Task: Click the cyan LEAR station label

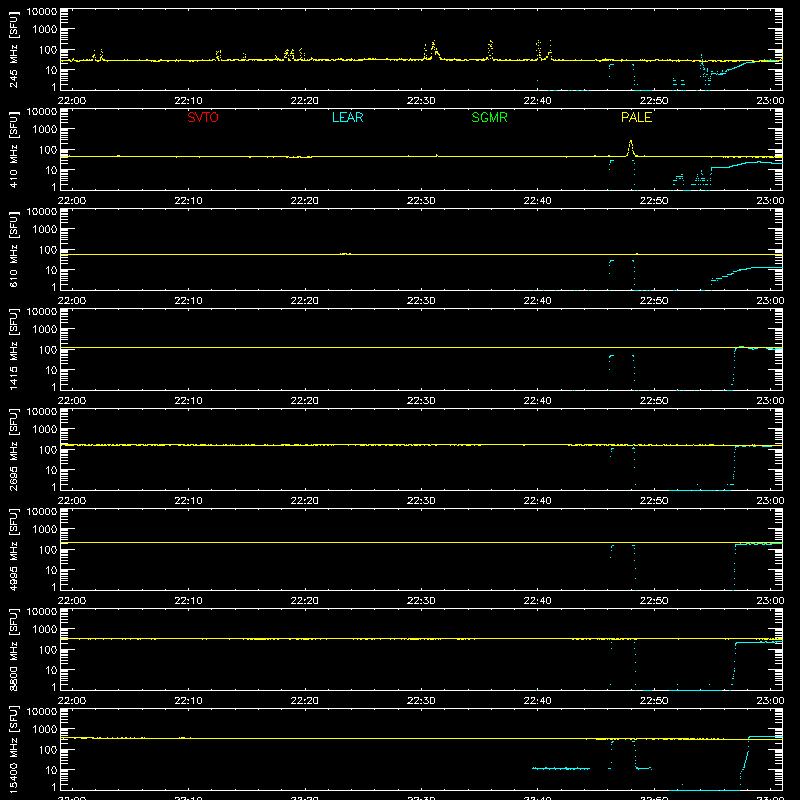Action: click(x=347, y=117)
